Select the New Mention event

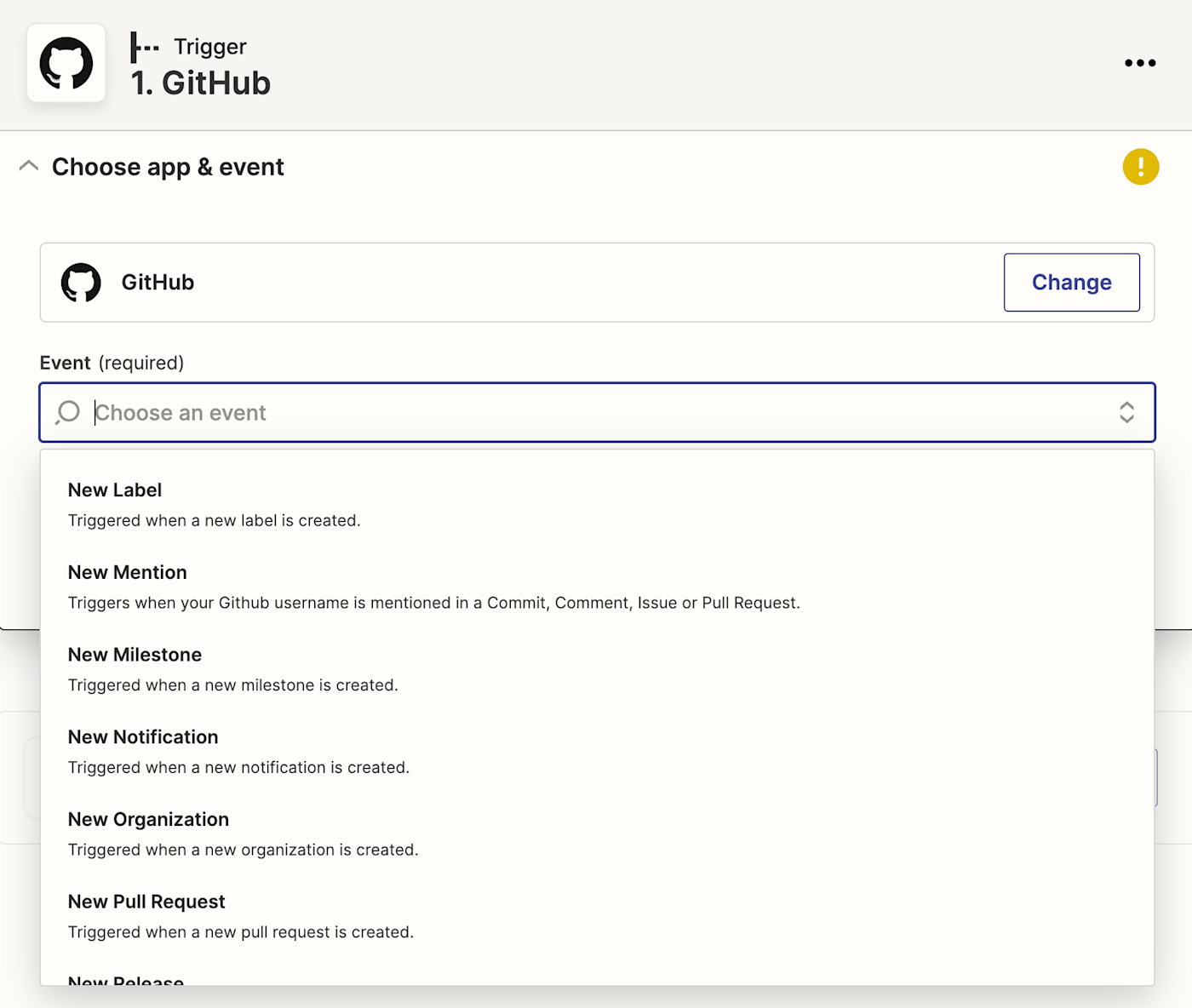pyautogui.click(x=128, y=573)
